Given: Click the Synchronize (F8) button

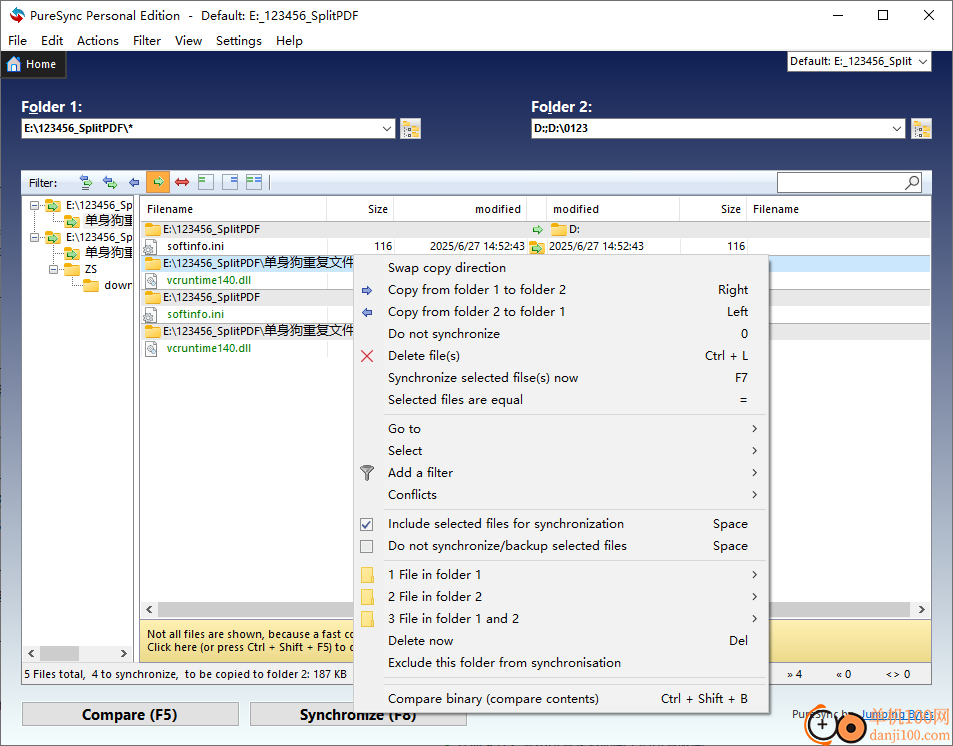Looking at the screenshot, I should 358,714.
